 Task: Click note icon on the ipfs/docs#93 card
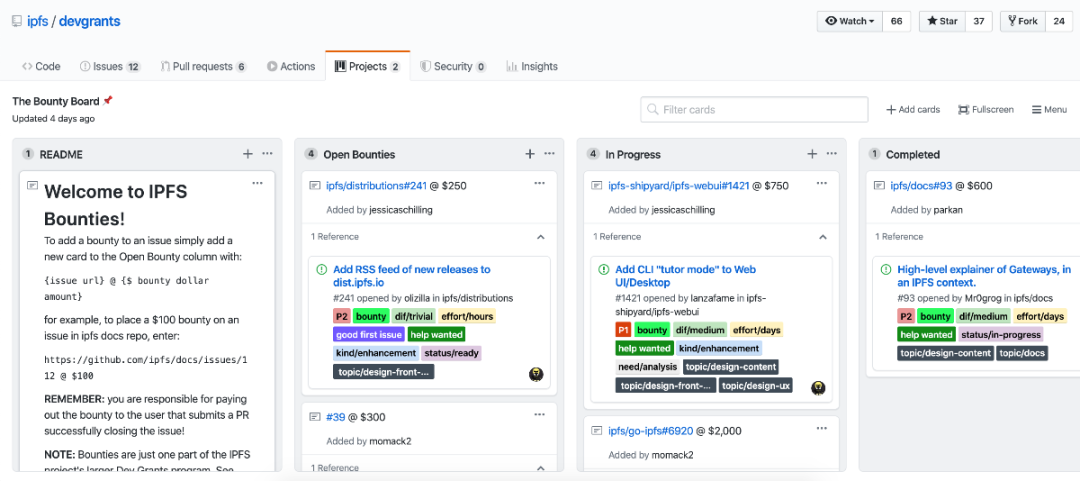(878, 185)
